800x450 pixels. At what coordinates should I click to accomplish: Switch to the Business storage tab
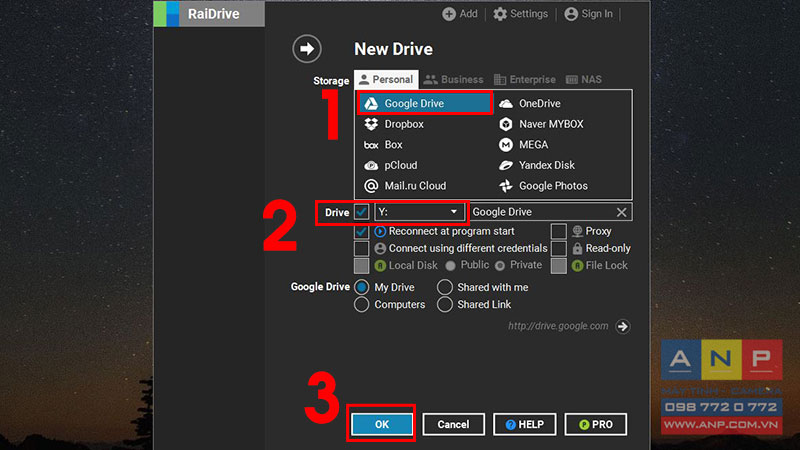click(x=454, y=80)
